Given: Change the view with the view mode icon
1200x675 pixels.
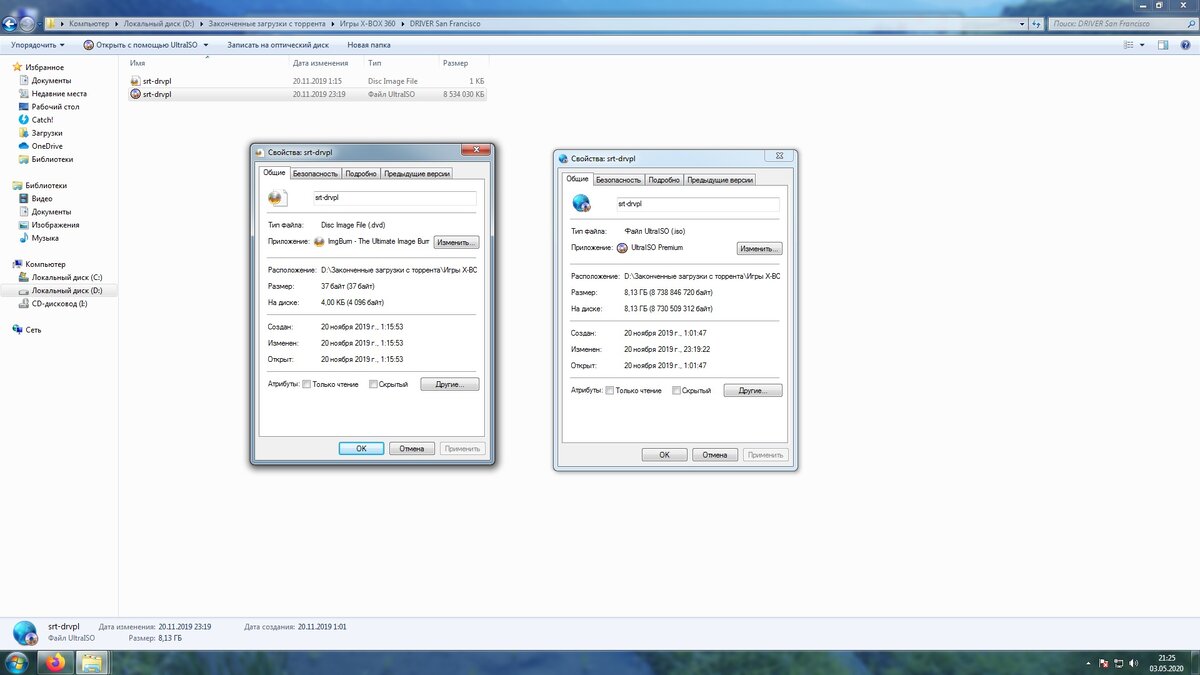Looking at the screenshot, I should point(1129,45).
